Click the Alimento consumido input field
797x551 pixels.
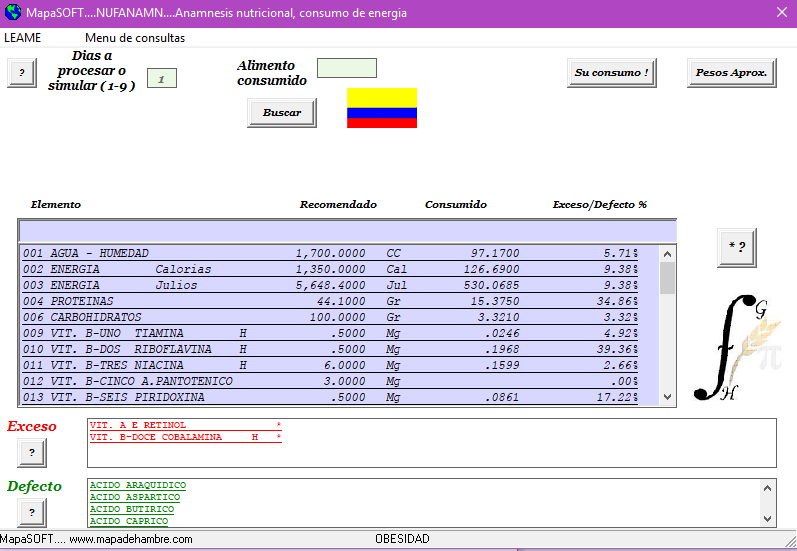[x=346, y=68]
